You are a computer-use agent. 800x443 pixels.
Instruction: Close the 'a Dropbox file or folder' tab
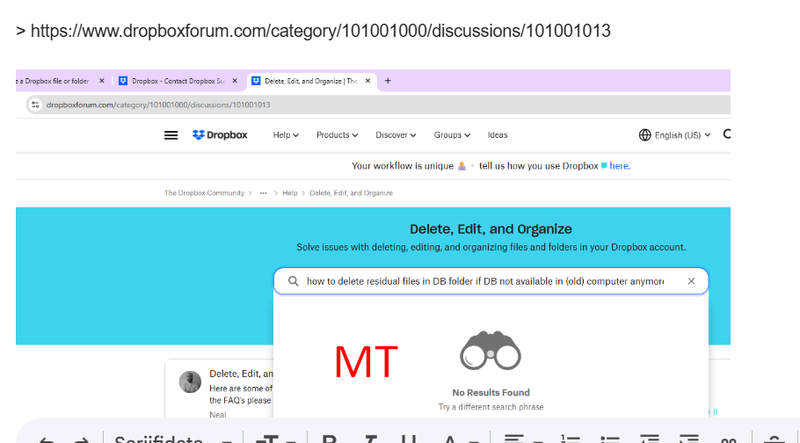coord(102,81)
